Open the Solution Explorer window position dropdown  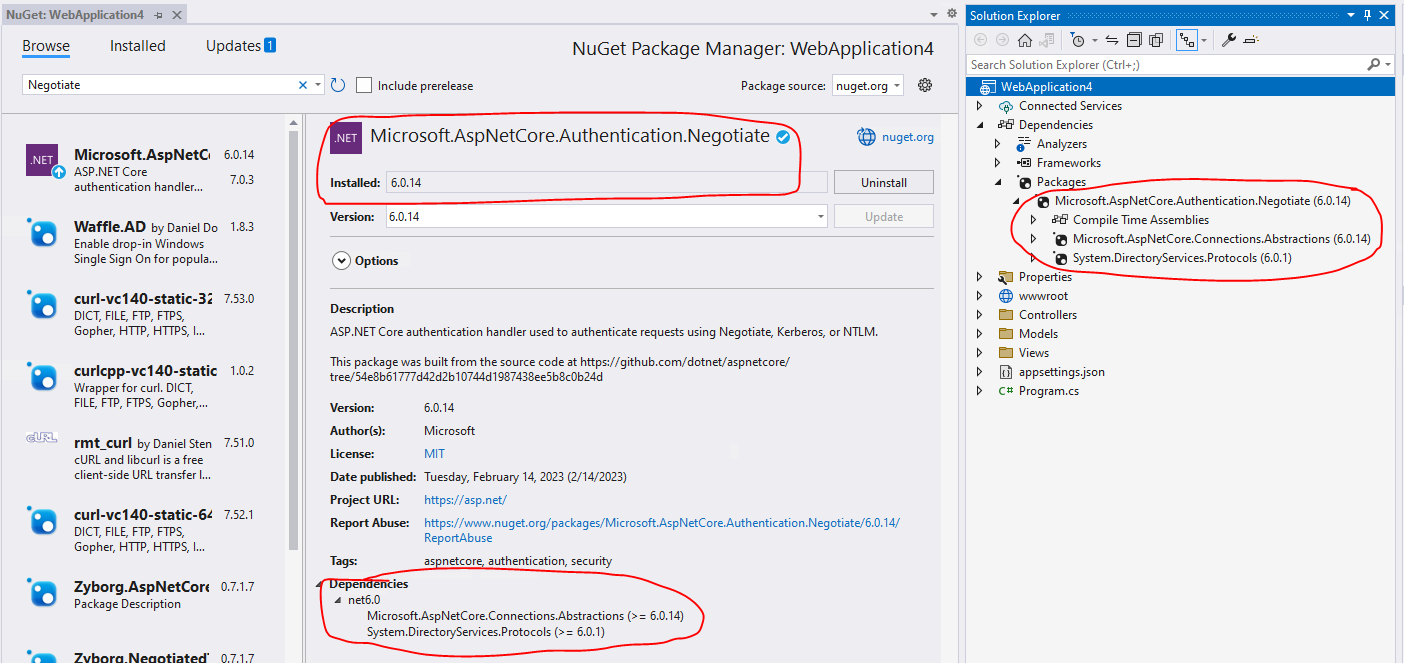1352,15
